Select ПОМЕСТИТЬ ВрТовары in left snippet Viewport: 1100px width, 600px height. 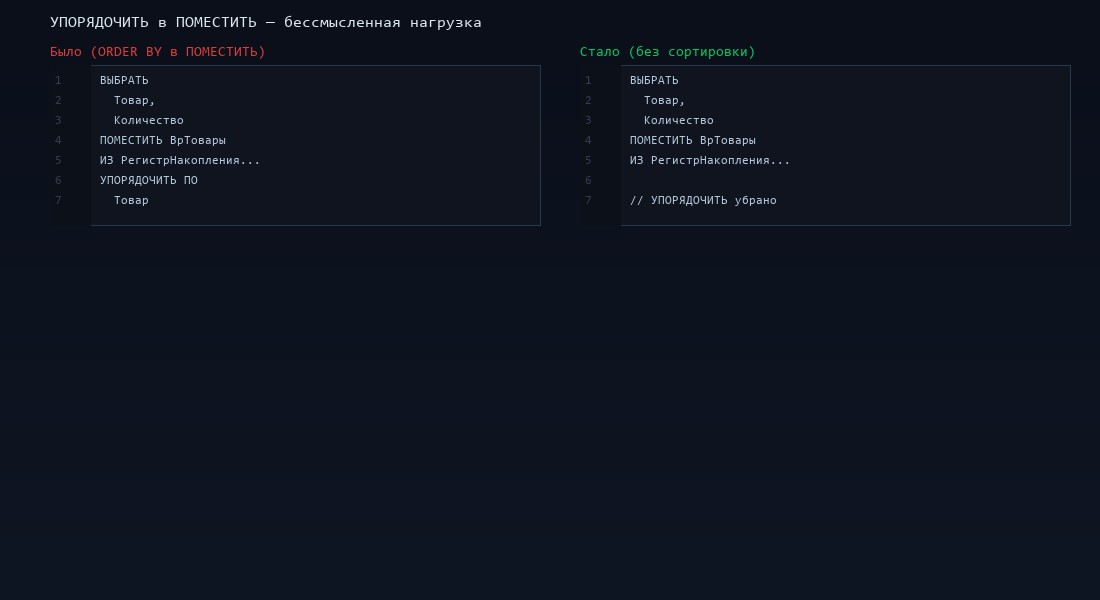(x=162, y=140)
